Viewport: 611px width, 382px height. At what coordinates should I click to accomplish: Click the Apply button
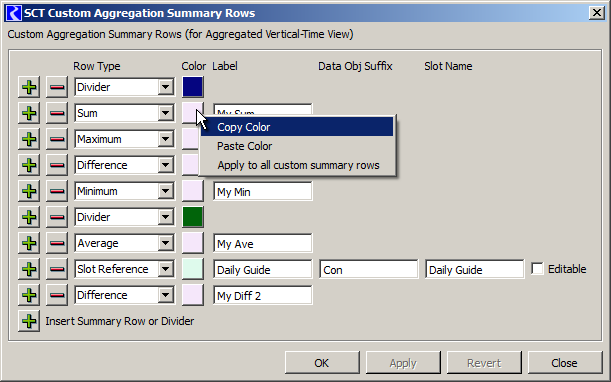pyautogui.click(x=403, y=363)
